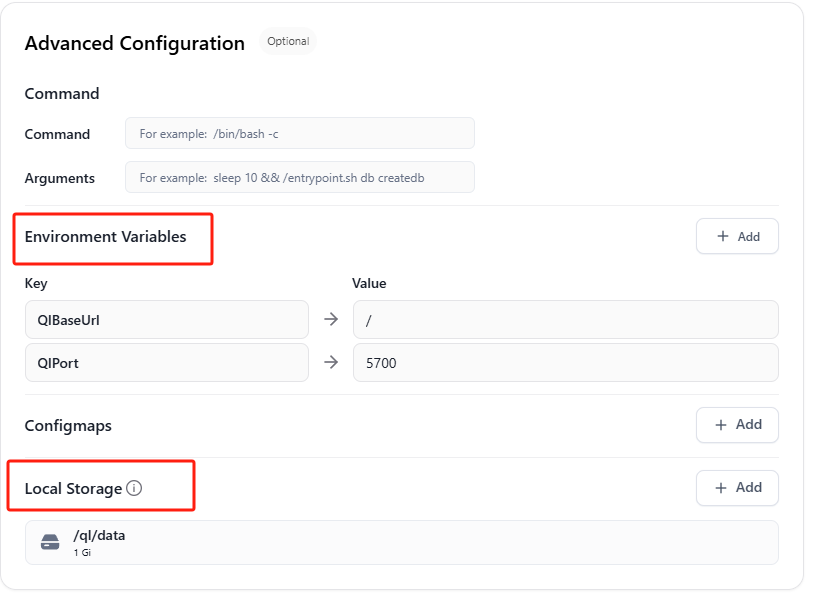
Task: Click the Configmaps section heading
Action: 68,426
